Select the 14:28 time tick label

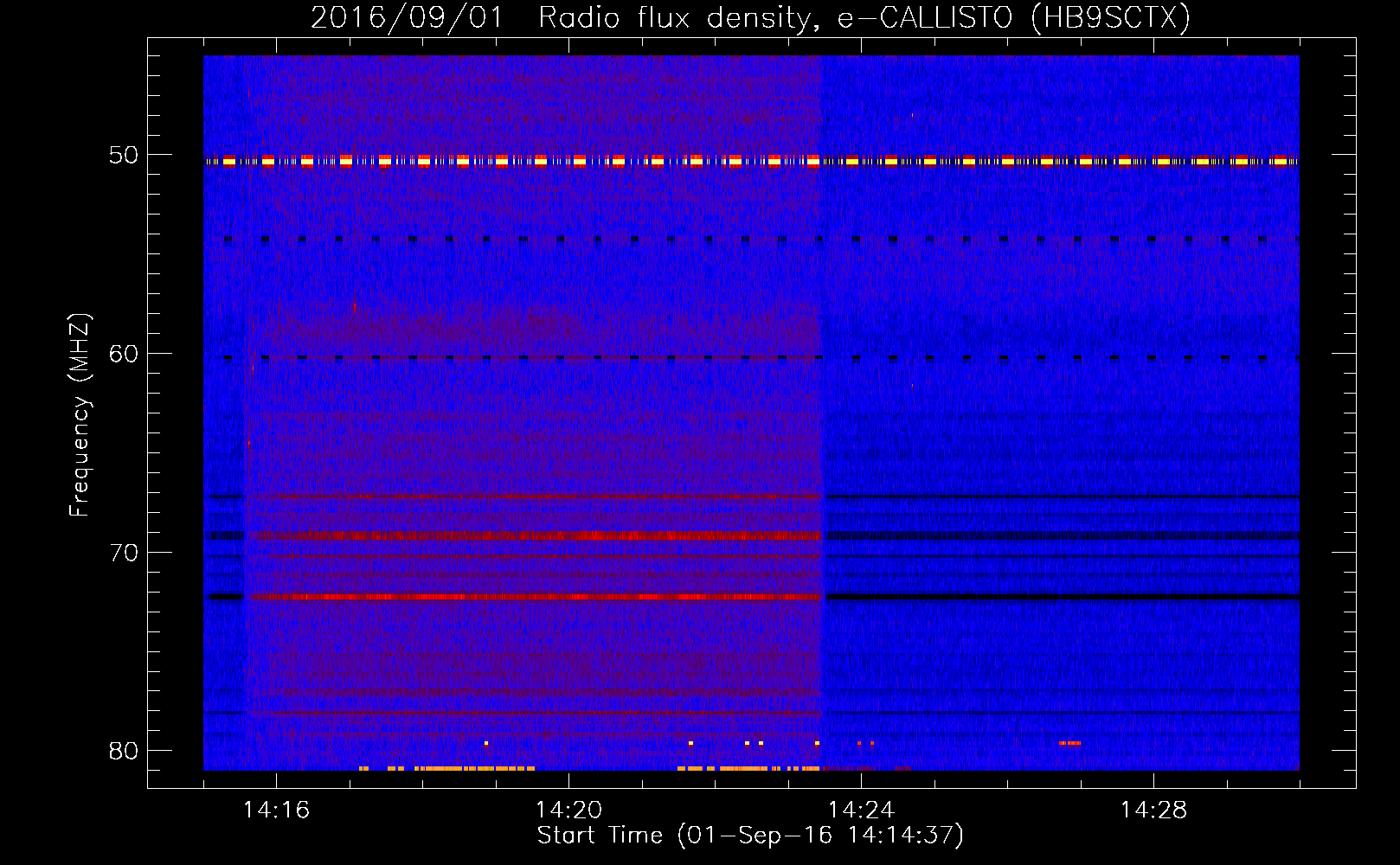1153,811
